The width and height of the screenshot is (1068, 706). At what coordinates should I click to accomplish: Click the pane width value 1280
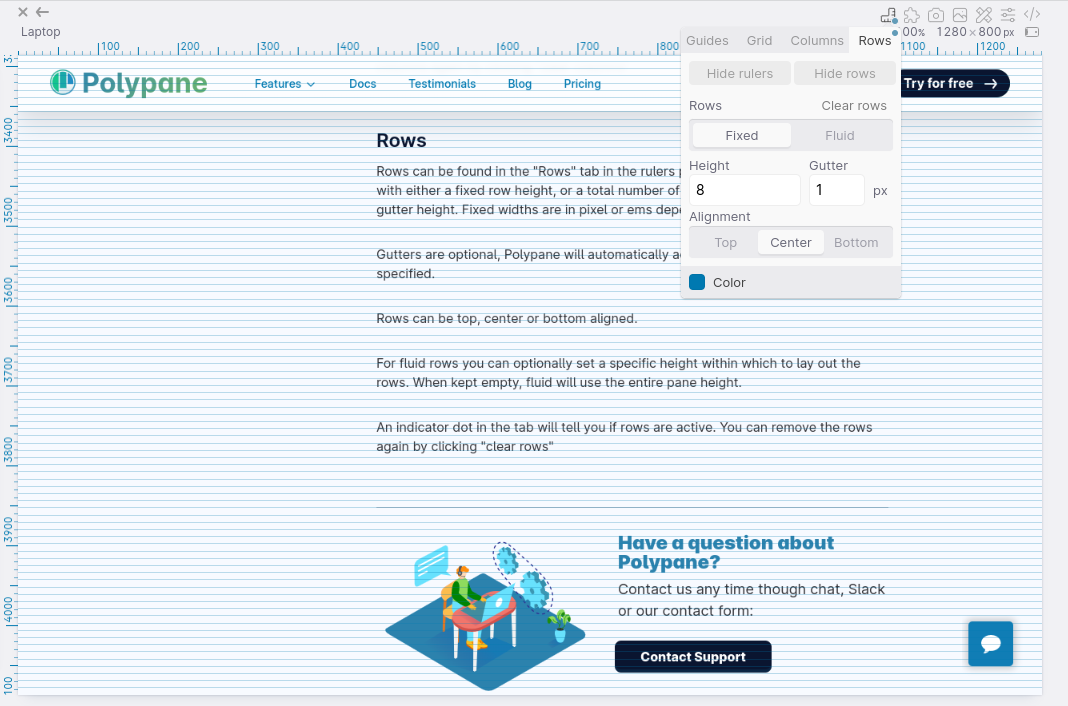coord(951,32)
